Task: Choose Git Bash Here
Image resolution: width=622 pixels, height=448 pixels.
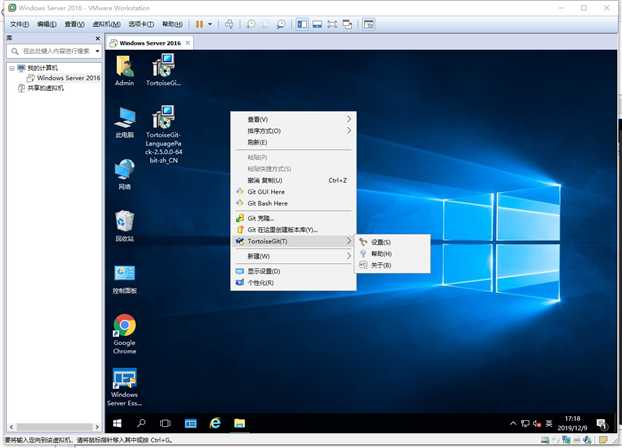Action: [x=294, y=203]
